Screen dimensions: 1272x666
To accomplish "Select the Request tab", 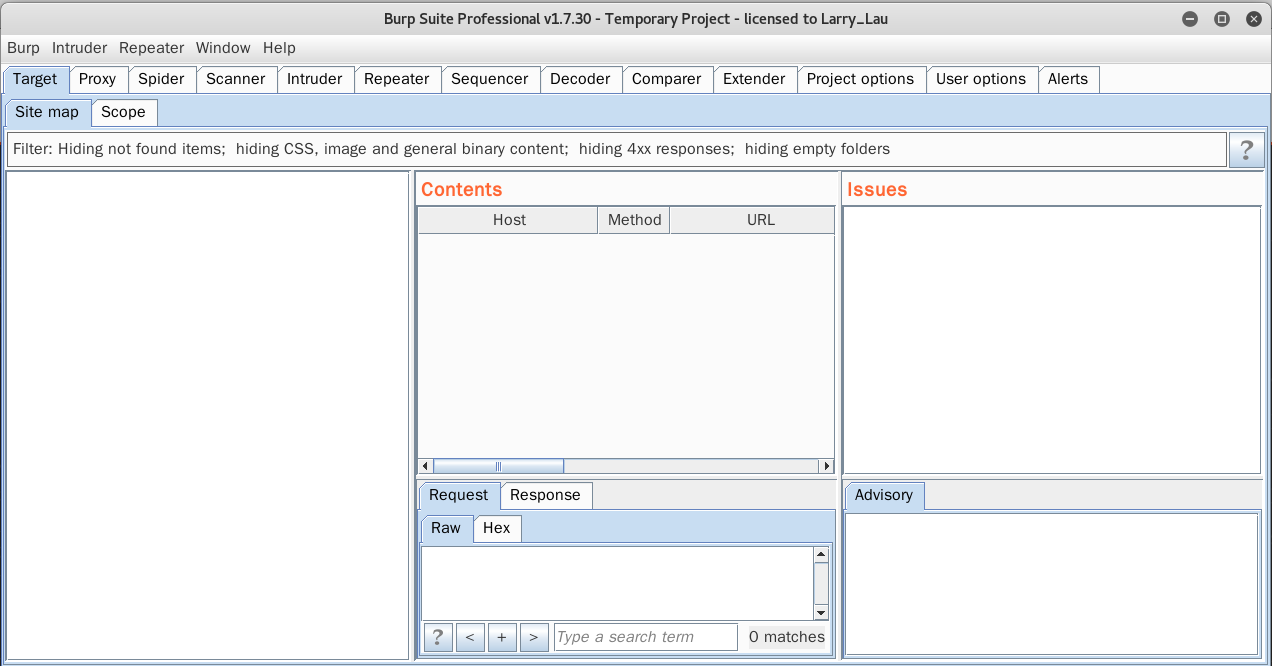I will pyautogui.click(x=458, y=495).
